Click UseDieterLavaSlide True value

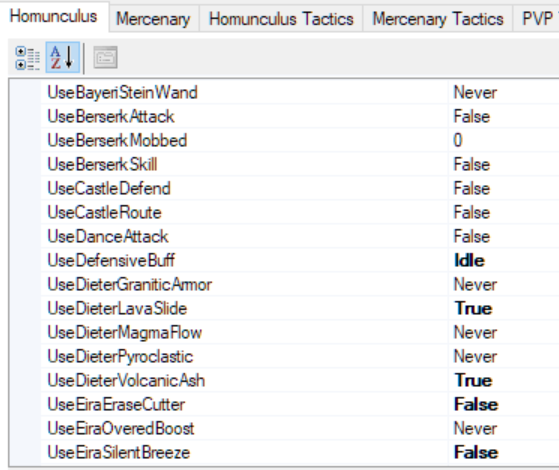tap(473, 308)
